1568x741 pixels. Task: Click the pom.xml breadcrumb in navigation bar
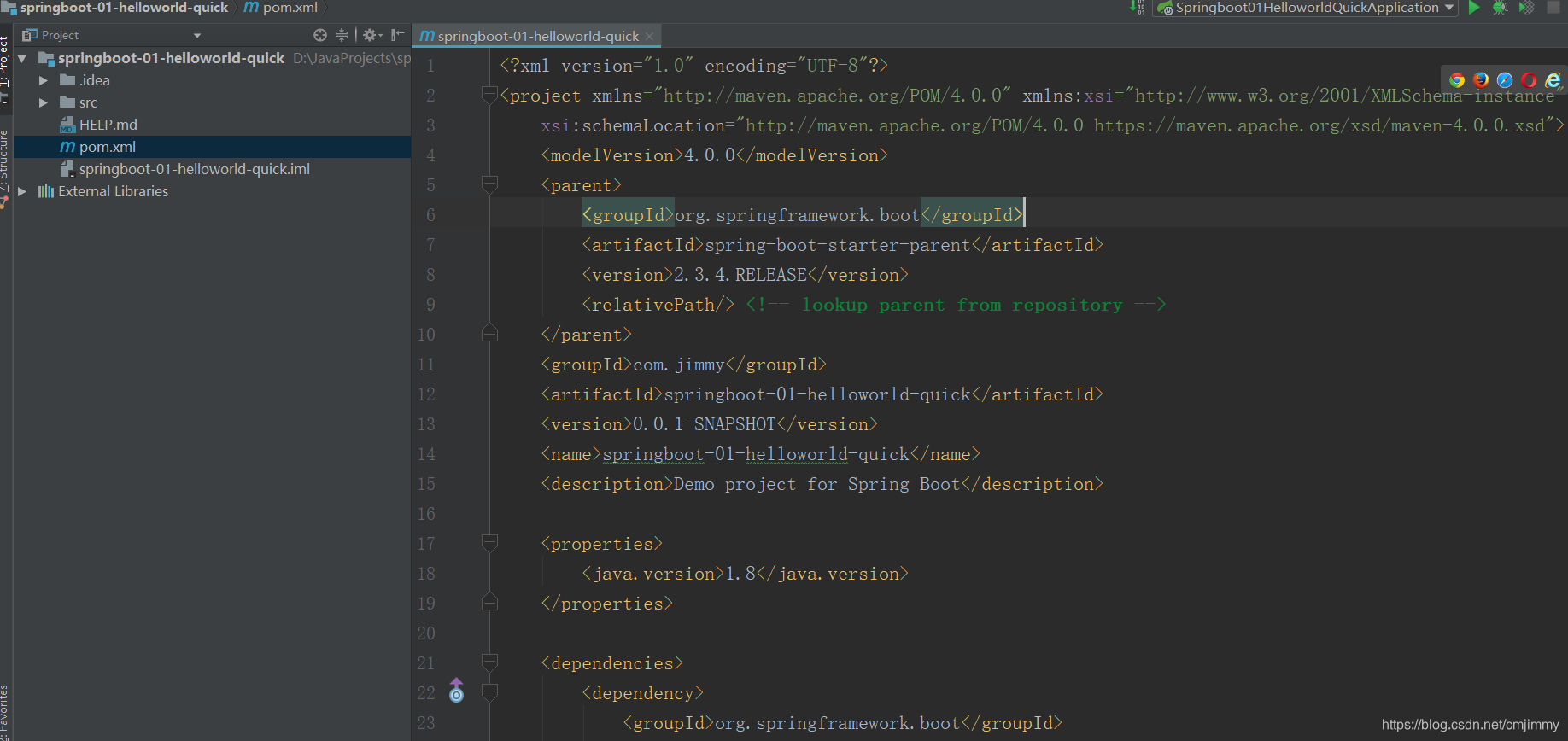tap(281, 8)
